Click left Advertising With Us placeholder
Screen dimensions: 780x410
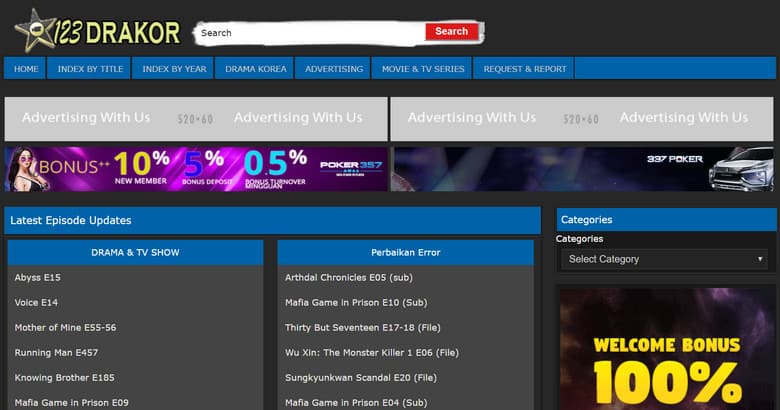pyautogui.click(x=196, y=118)
